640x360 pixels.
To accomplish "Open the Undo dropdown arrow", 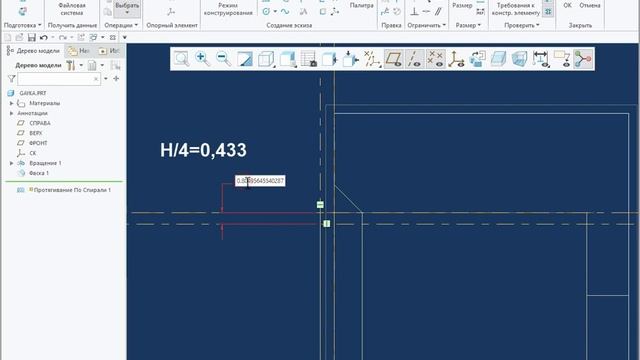I will [x=53, y=38].
